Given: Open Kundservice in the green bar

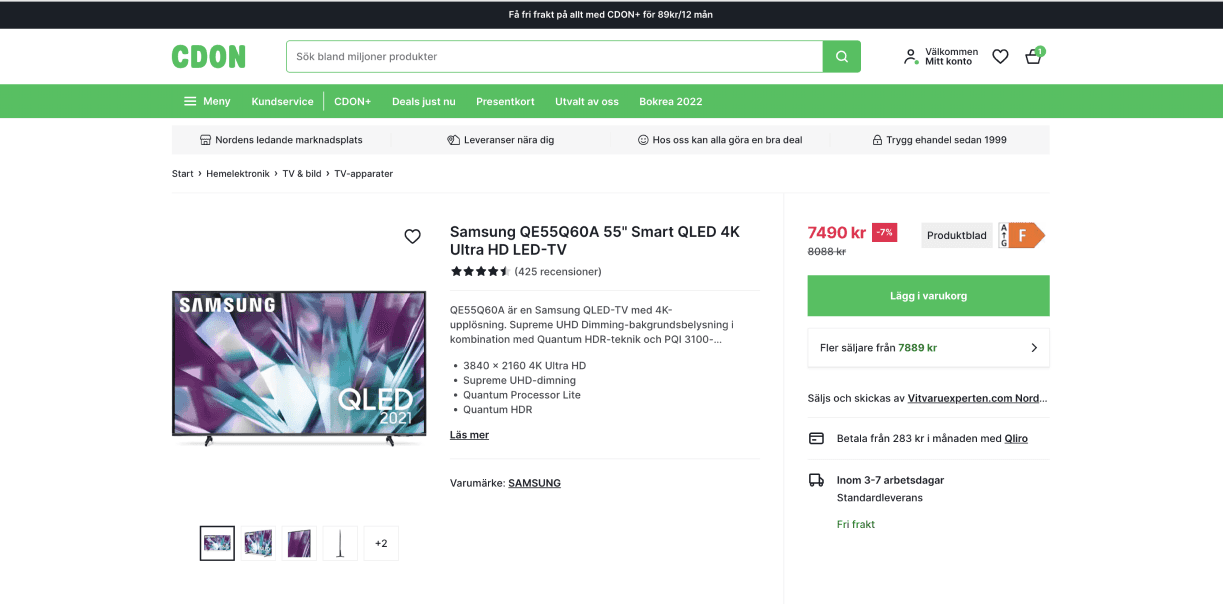Looking at the screenshot, I should [x=282, y=101].
